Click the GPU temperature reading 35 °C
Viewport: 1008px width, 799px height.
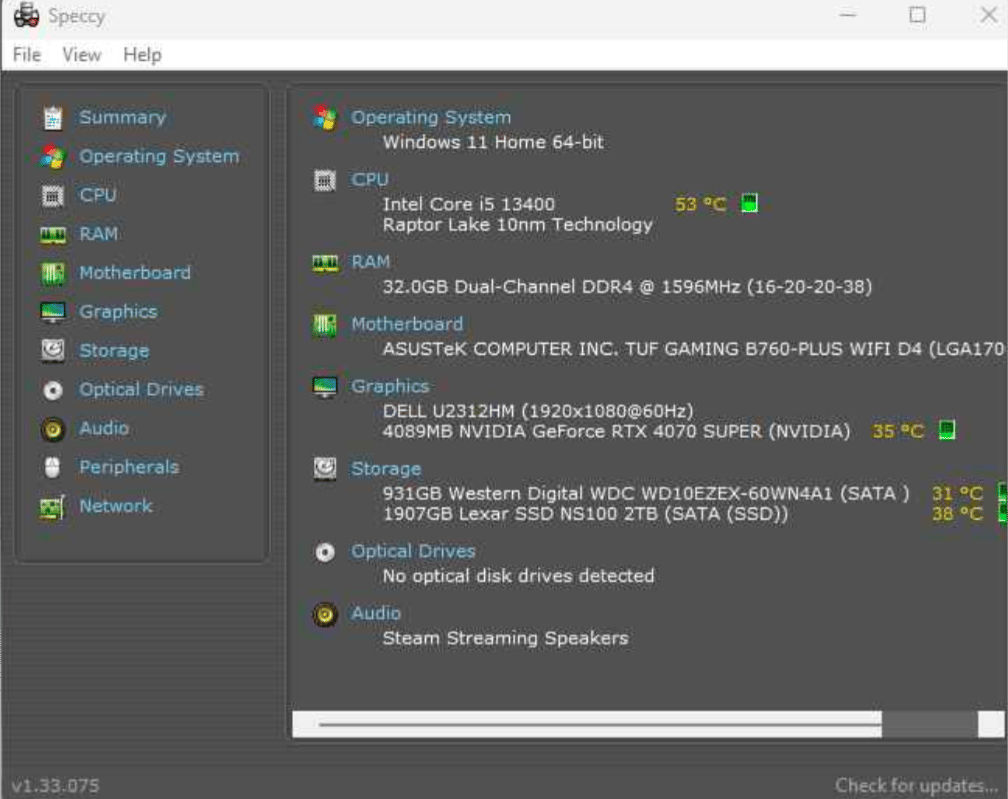(x=898, y=431)
